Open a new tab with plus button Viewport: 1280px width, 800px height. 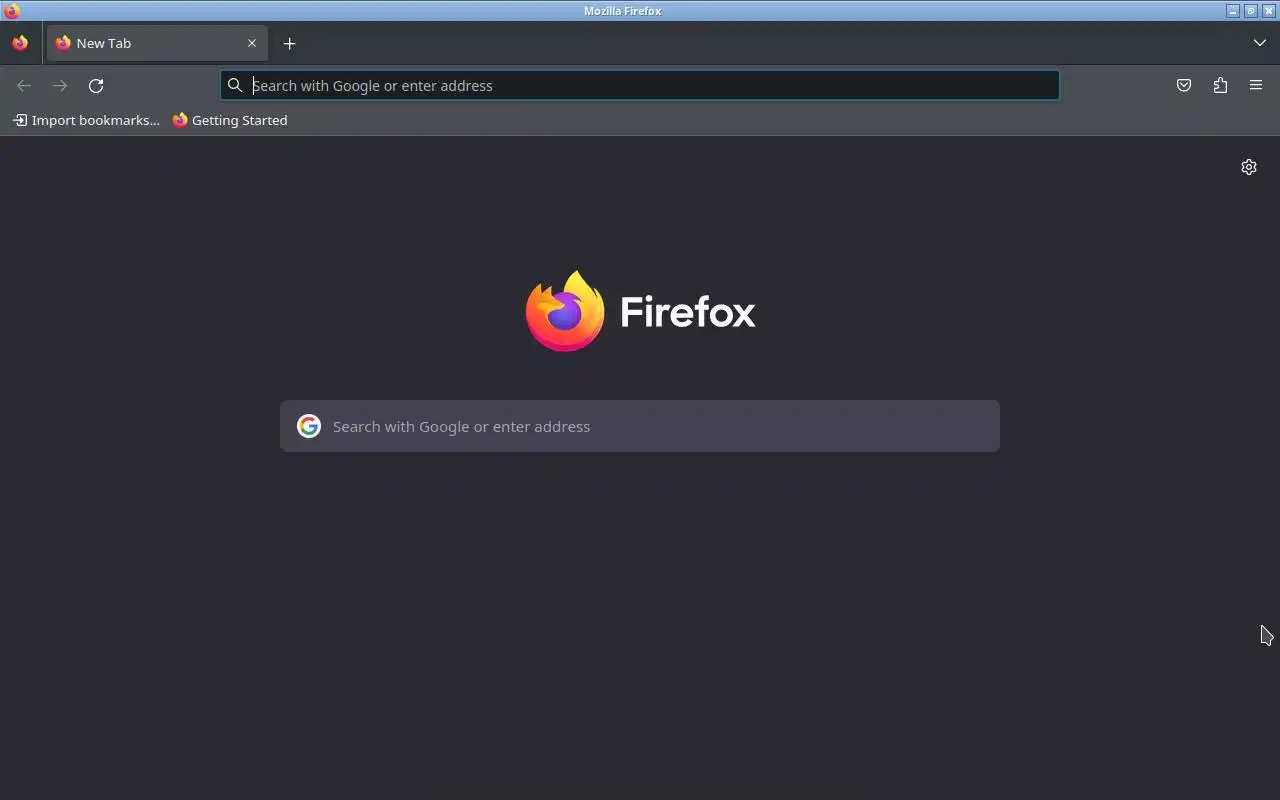289,43
